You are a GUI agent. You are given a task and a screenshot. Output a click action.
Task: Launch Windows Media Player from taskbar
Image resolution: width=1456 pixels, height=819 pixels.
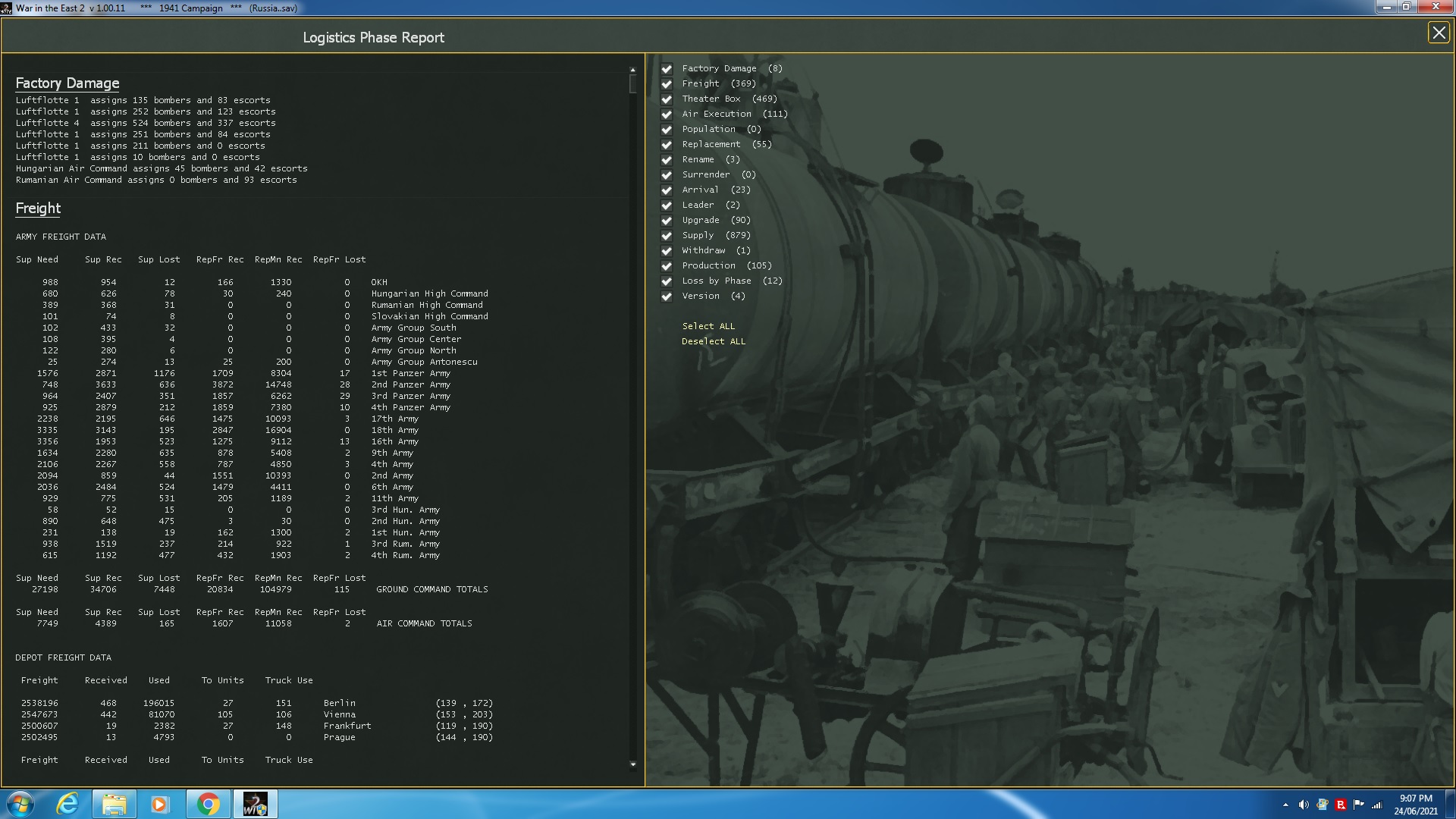point(159,804)
